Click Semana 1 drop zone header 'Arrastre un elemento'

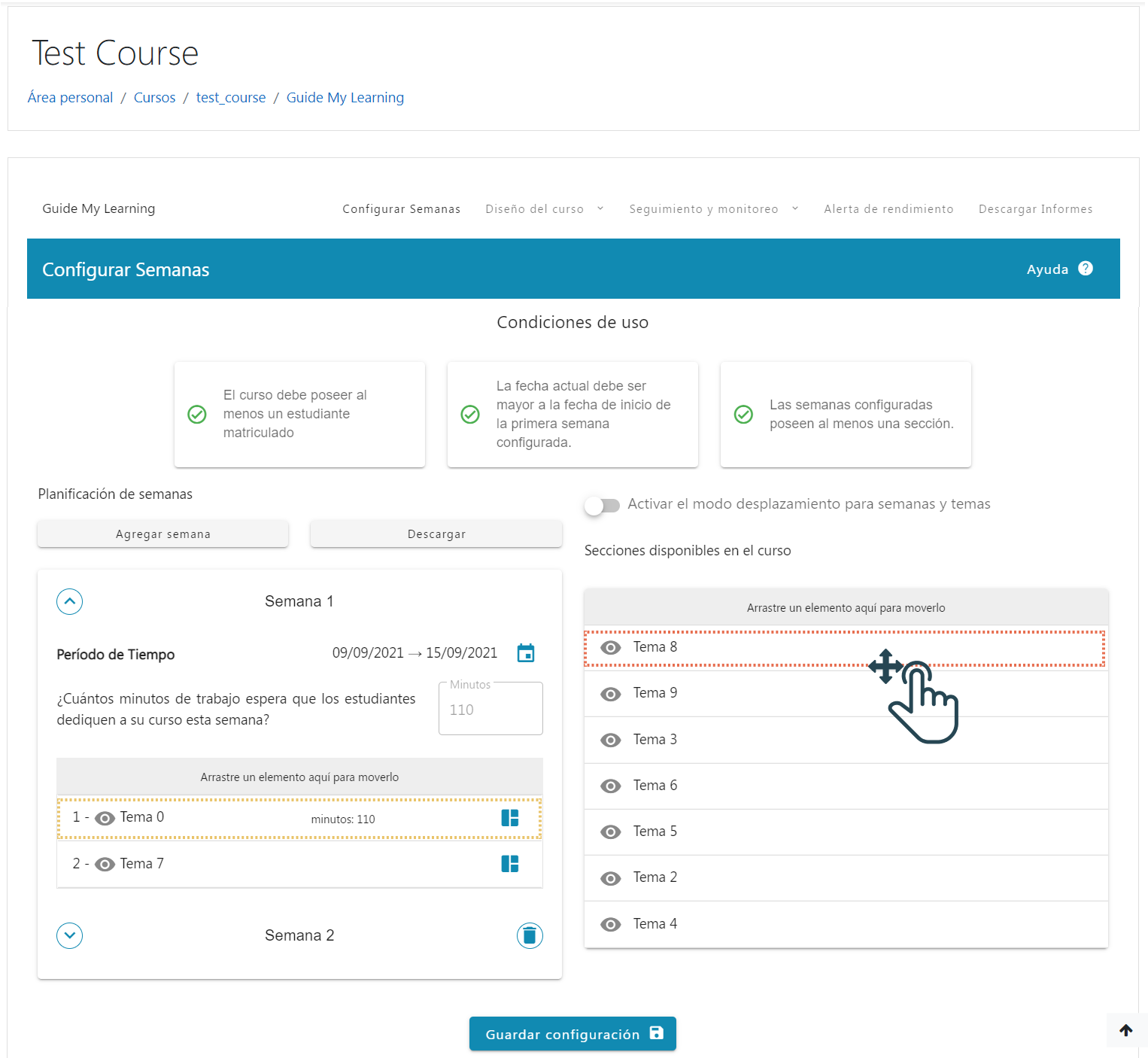299,777
